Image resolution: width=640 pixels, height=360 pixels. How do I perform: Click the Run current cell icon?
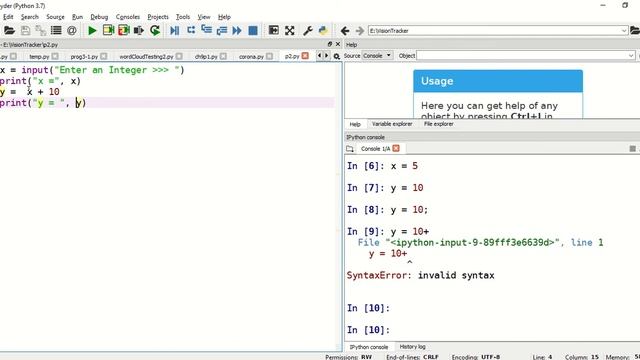(108, 31)
